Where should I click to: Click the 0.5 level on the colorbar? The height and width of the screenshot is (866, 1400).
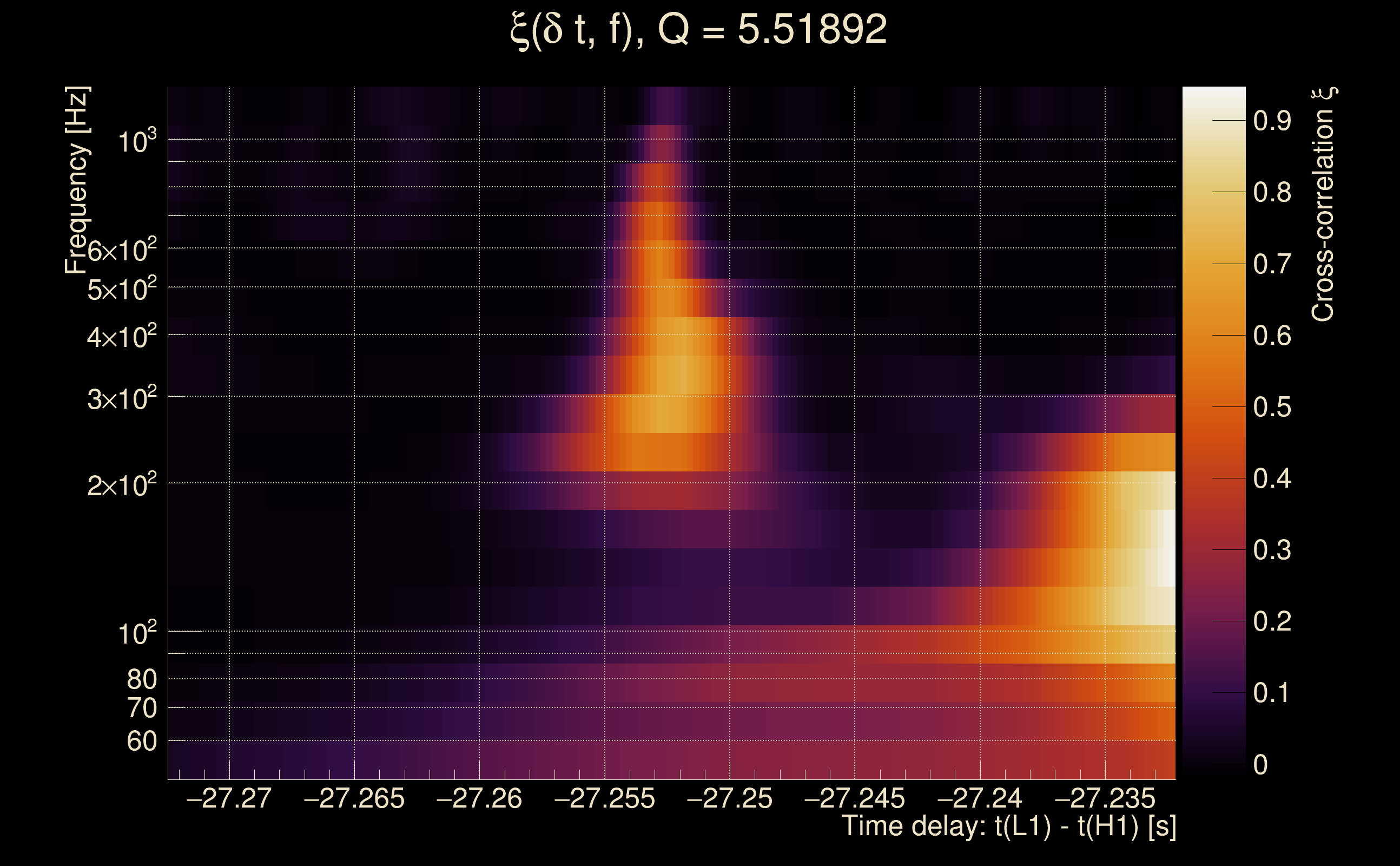coord(1272,407)
